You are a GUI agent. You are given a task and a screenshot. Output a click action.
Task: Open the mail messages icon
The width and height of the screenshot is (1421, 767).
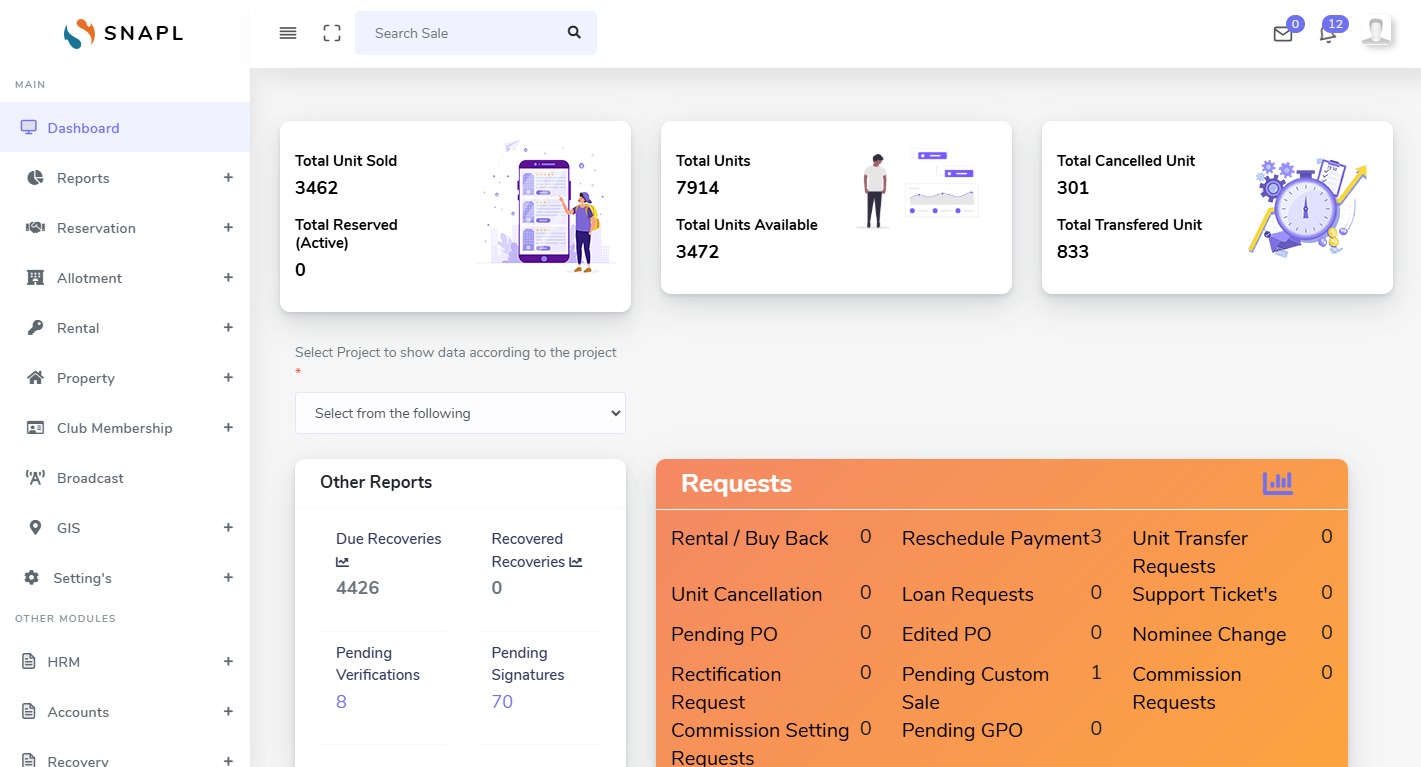coord(1282,34)
